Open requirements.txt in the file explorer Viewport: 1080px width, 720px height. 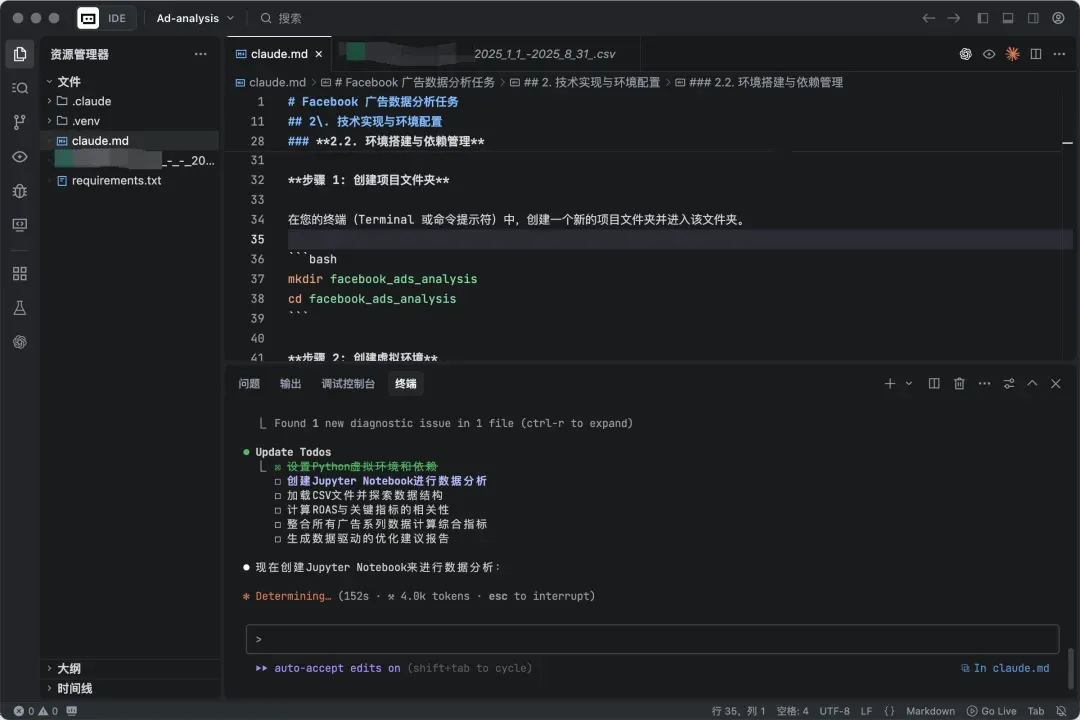click(x=116, y=180)
